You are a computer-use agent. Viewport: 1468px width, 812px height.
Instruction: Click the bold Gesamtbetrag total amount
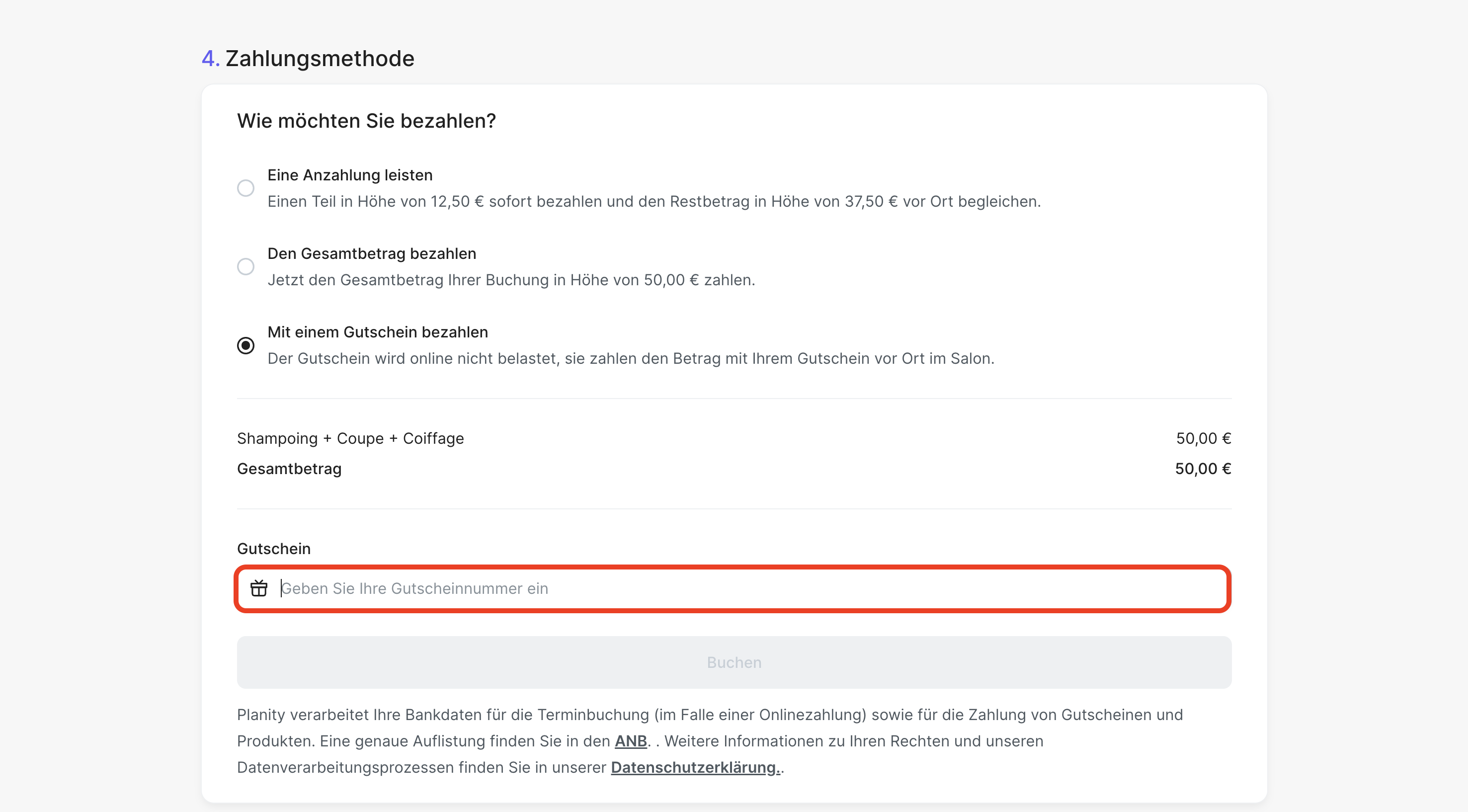point(1203,469)
